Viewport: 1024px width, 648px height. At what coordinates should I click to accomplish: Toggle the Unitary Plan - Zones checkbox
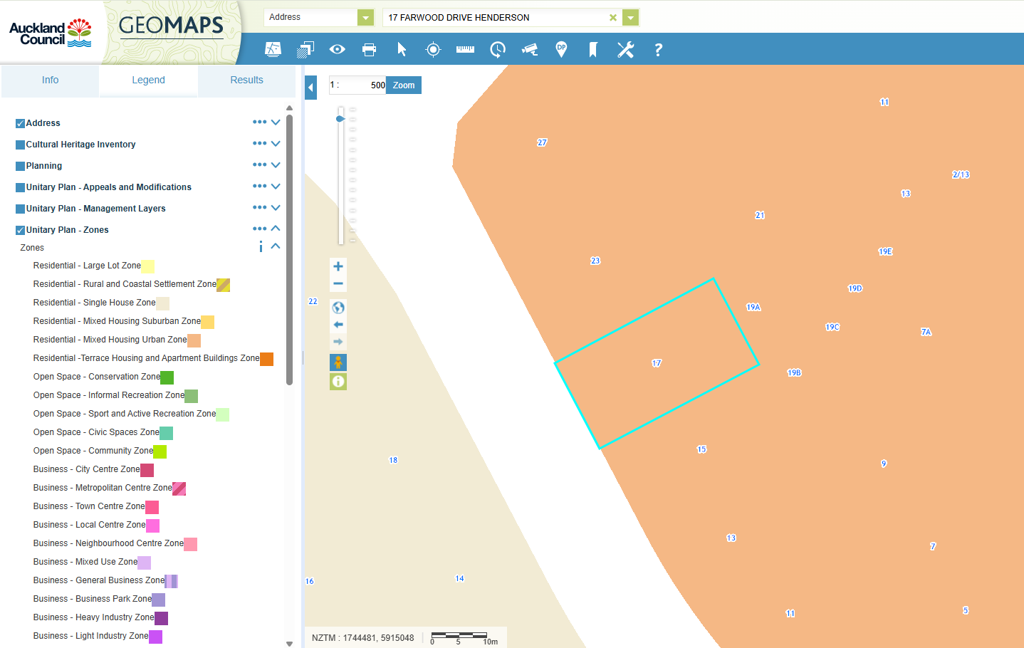(20, 231)
